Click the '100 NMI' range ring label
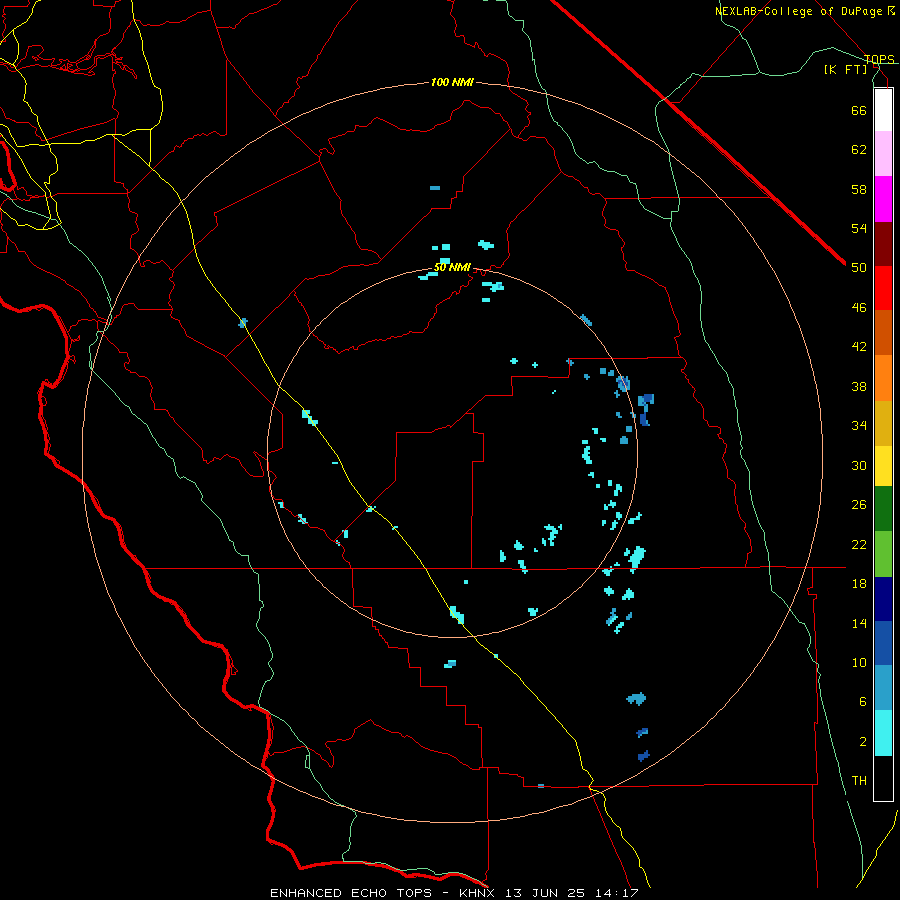Viewport: 900px width, 900px height. (452, 83)
